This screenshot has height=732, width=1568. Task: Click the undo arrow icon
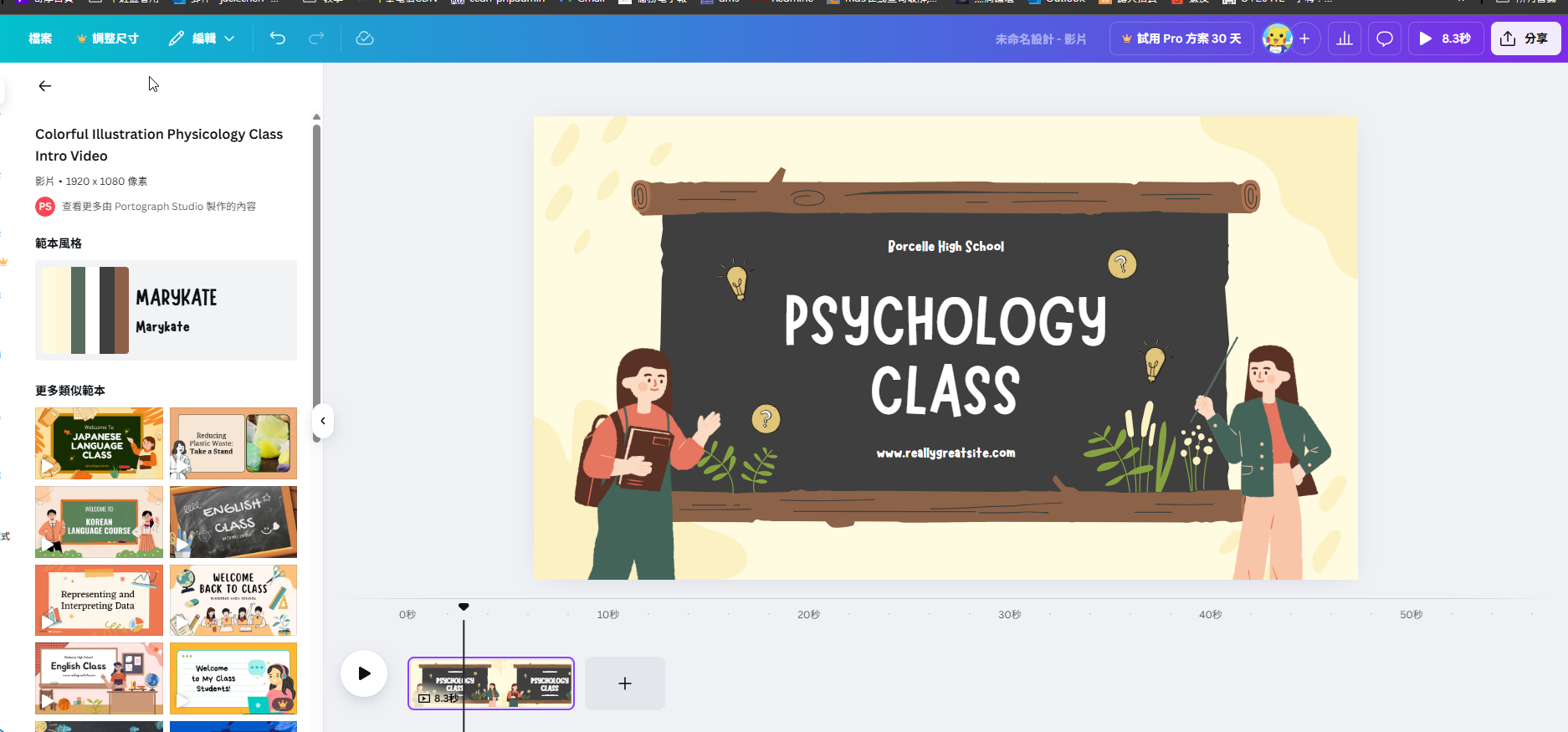pyautogui.click(x=278, y=38)
